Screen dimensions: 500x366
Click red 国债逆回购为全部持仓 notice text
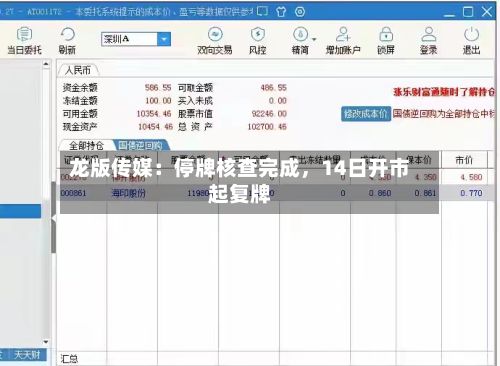point(444,114)
